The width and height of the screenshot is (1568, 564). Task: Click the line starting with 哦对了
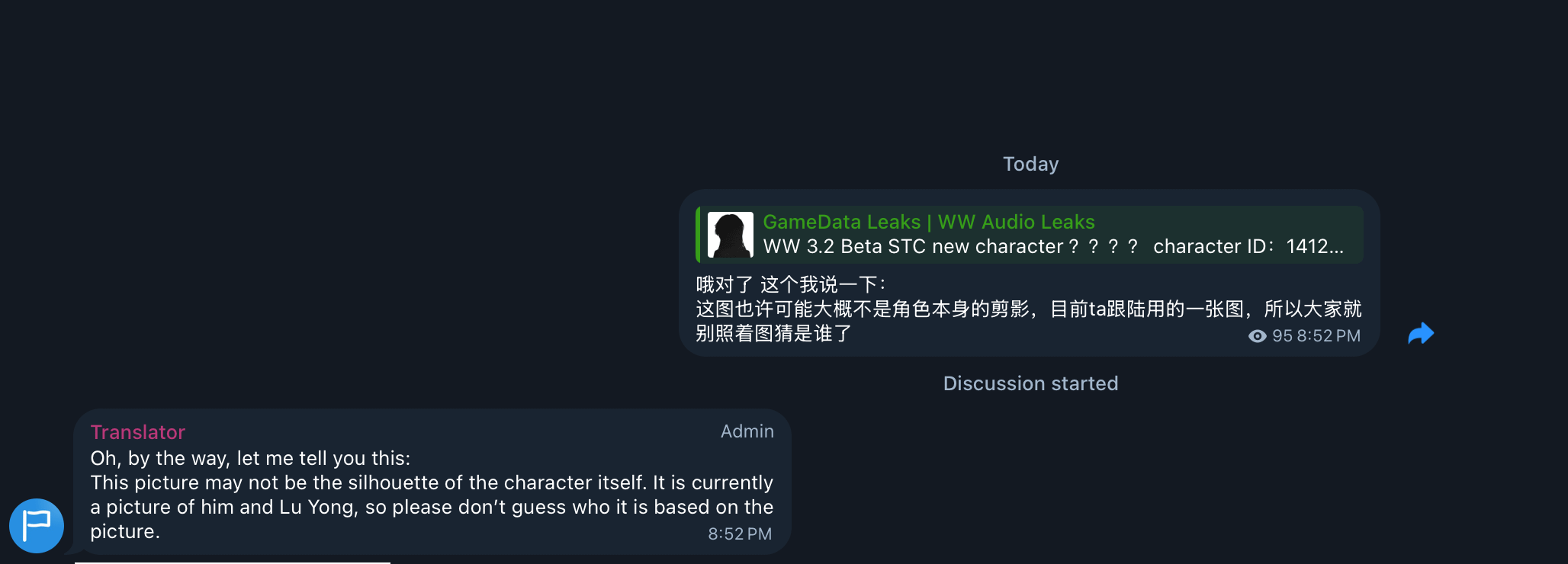click(791, 284)
